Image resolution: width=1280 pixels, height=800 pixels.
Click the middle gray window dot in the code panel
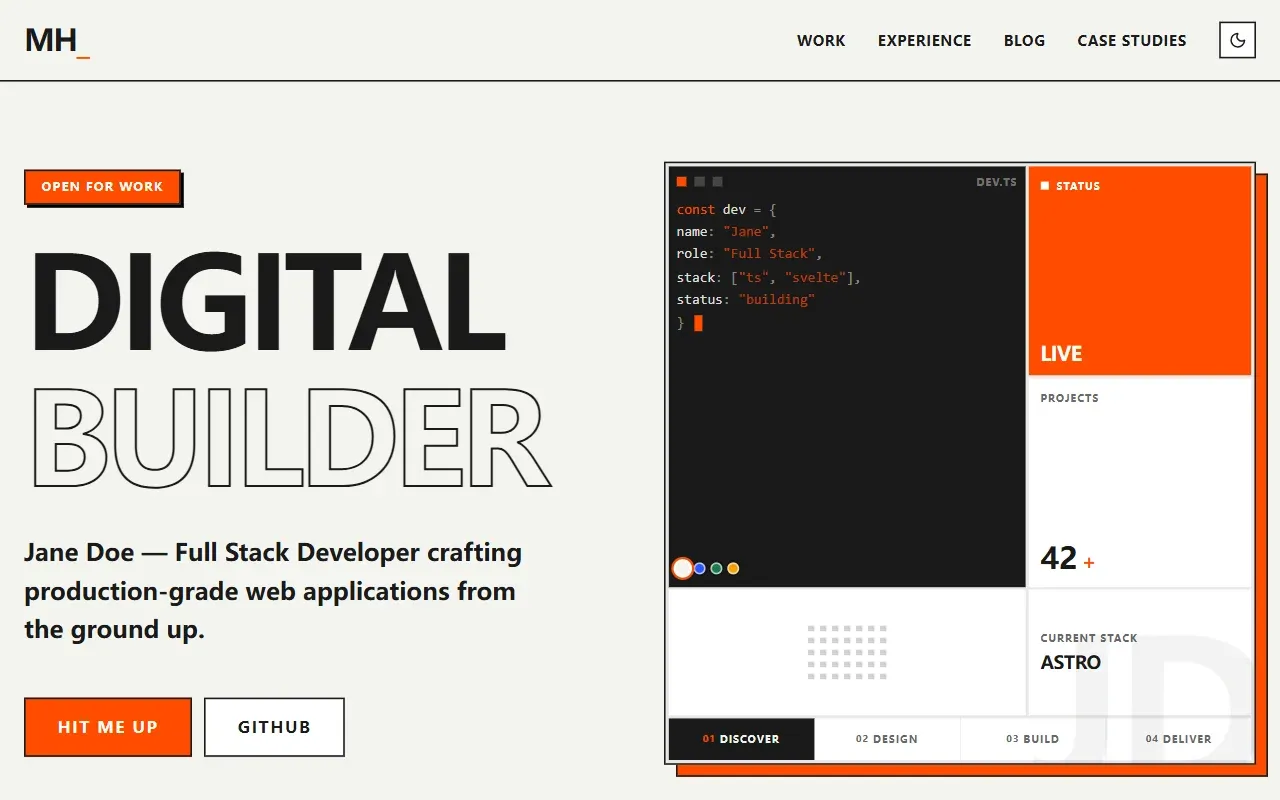pyautogui.click(x=700, y=182)
